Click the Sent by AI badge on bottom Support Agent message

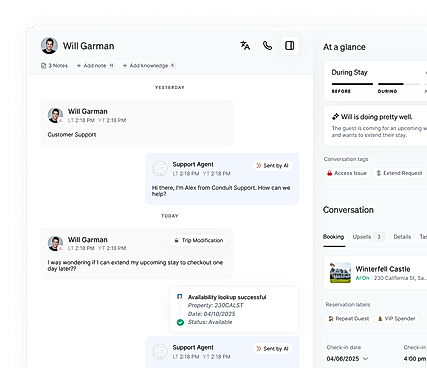point(272,348)
